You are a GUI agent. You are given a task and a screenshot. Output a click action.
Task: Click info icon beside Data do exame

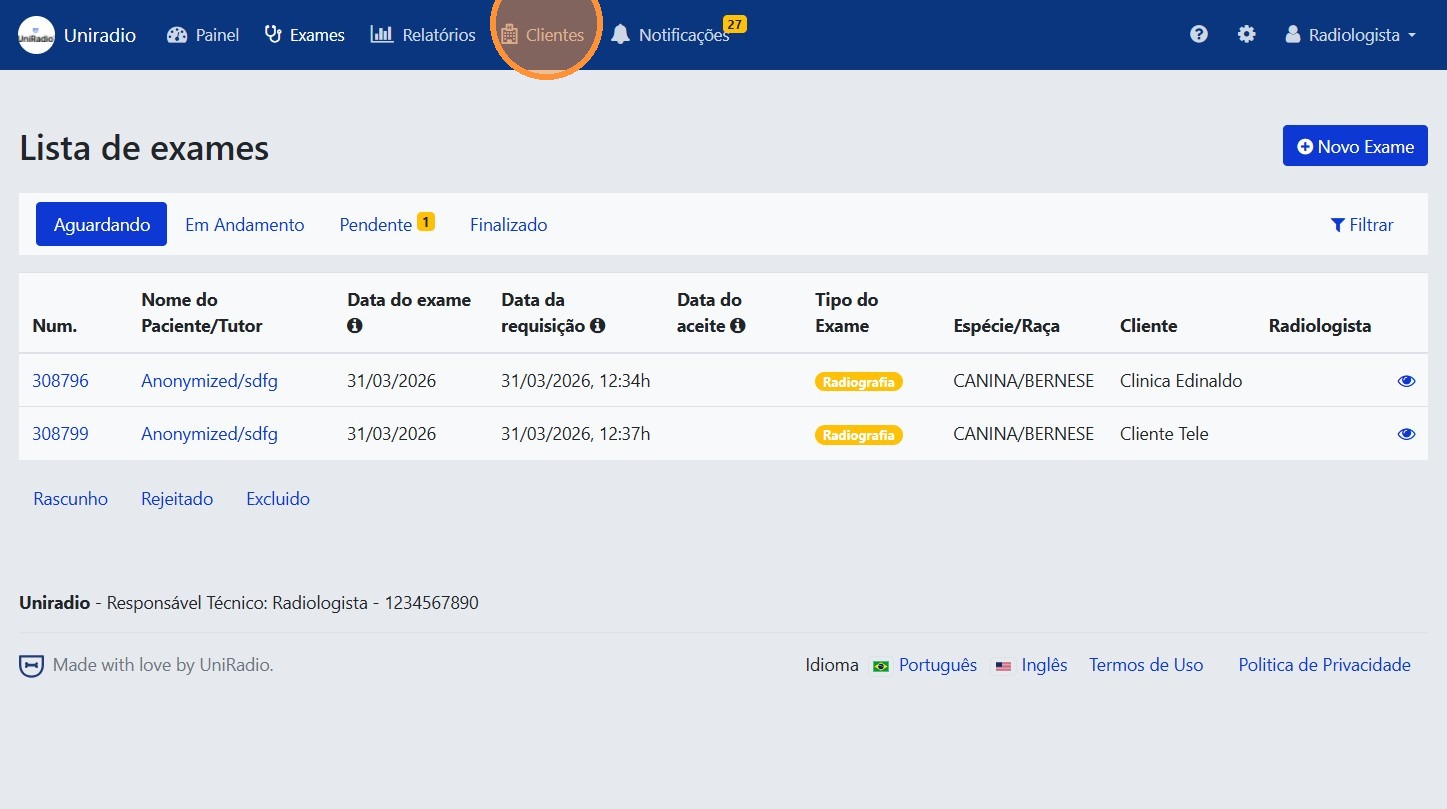pos(354,326)
